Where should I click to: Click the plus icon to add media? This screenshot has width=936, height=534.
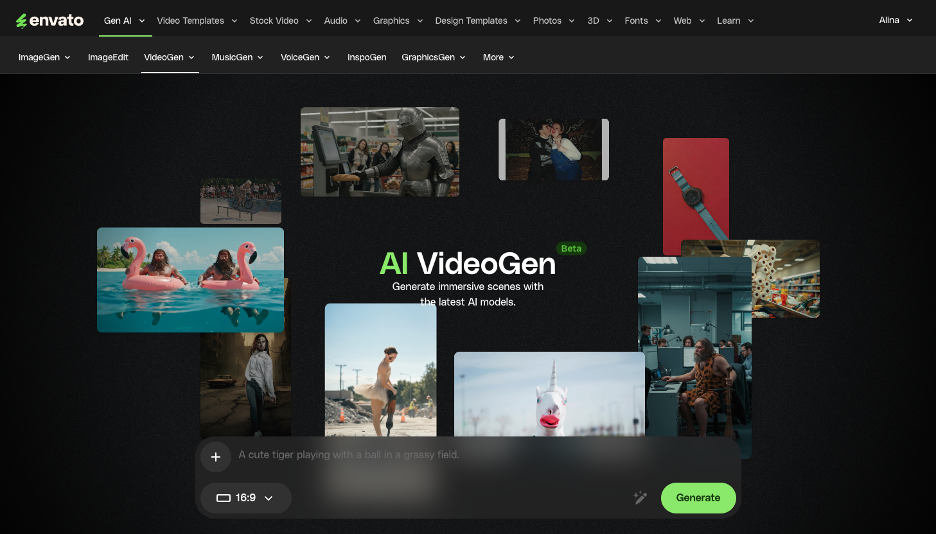pyautogui.click(x=215, y=457)
